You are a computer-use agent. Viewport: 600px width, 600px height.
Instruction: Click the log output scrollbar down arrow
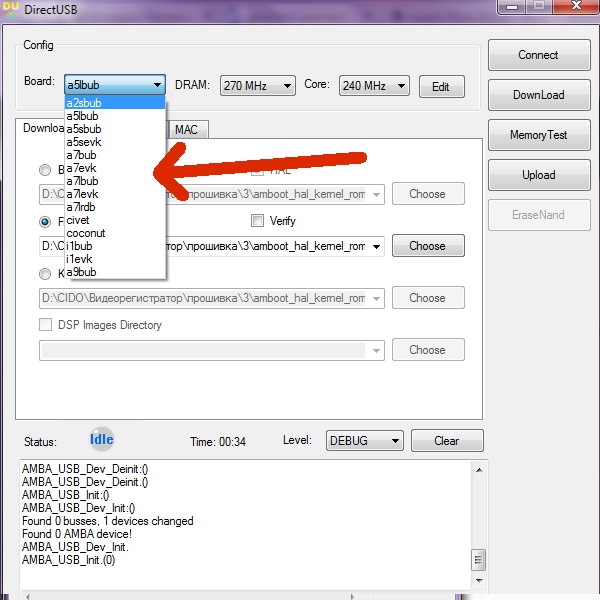pyautogui.click(x=478, y=580)
